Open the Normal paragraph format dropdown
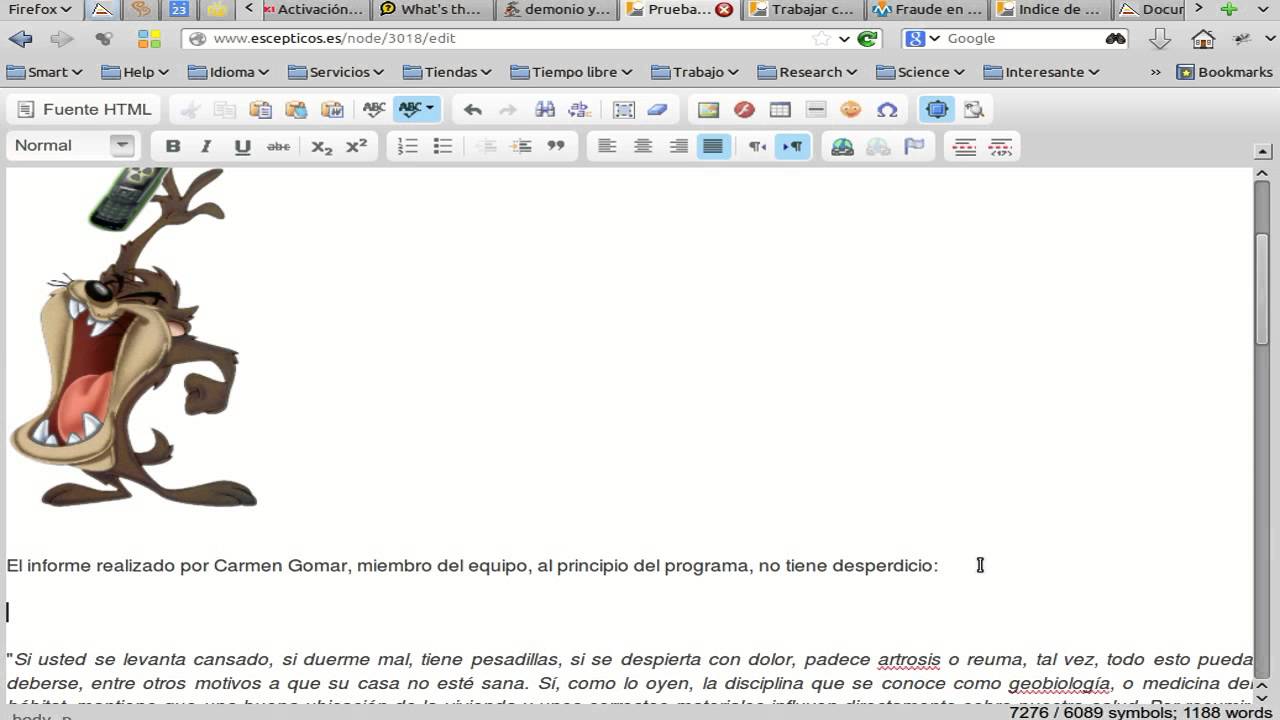 tap(72, 146)
